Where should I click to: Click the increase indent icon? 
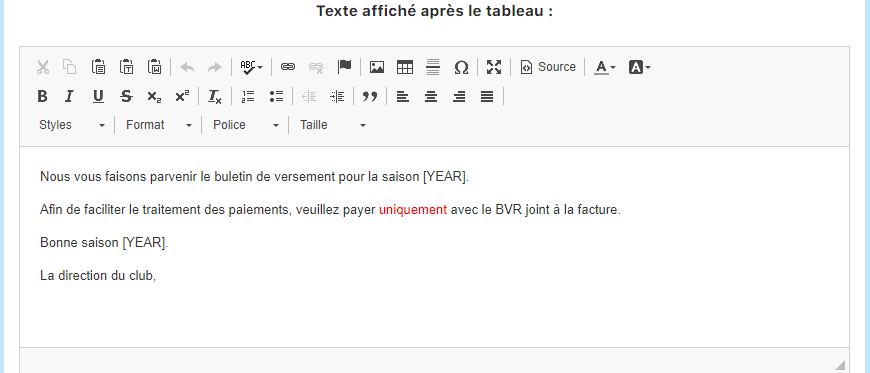click(x=337, y=97)
